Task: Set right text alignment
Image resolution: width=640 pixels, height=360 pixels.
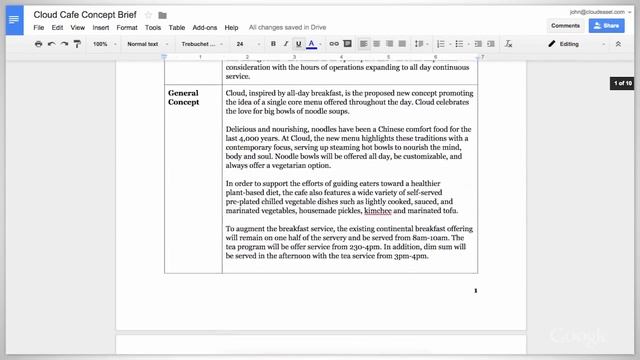Action: [389, 44]
